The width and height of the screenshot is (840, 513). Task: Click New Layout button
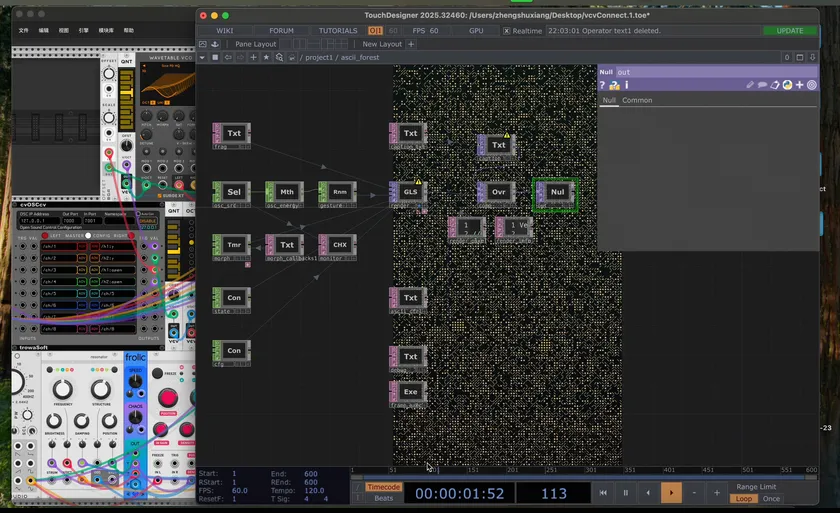click(382, 44)
